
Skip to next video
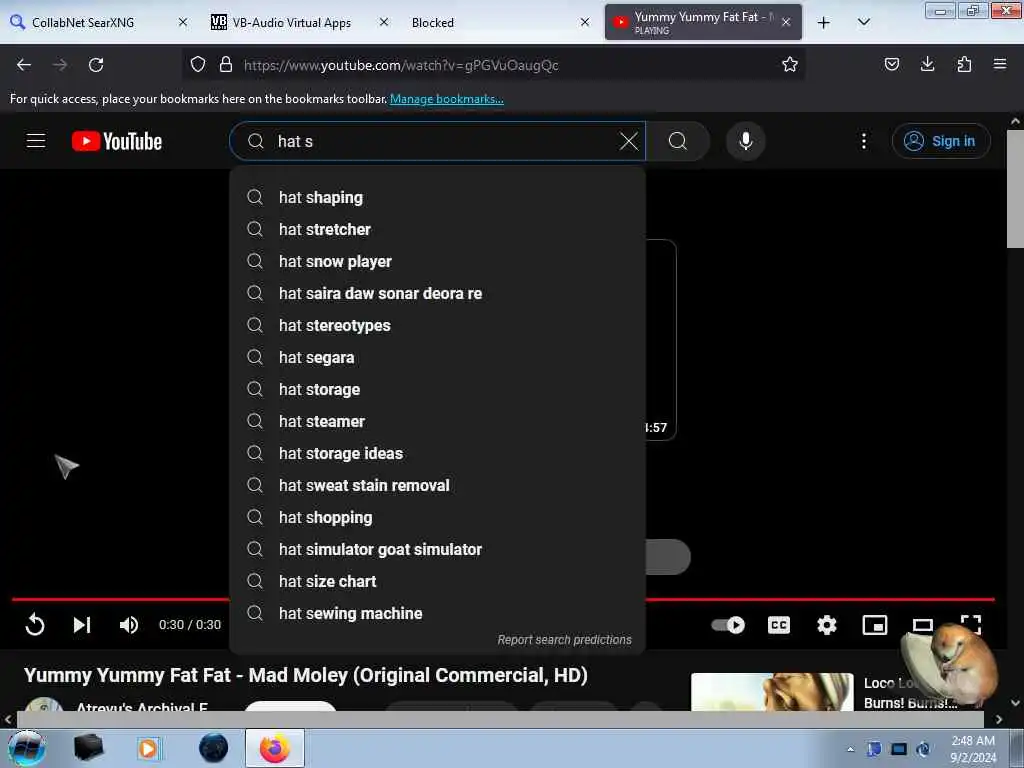click(x=81, y=625)
